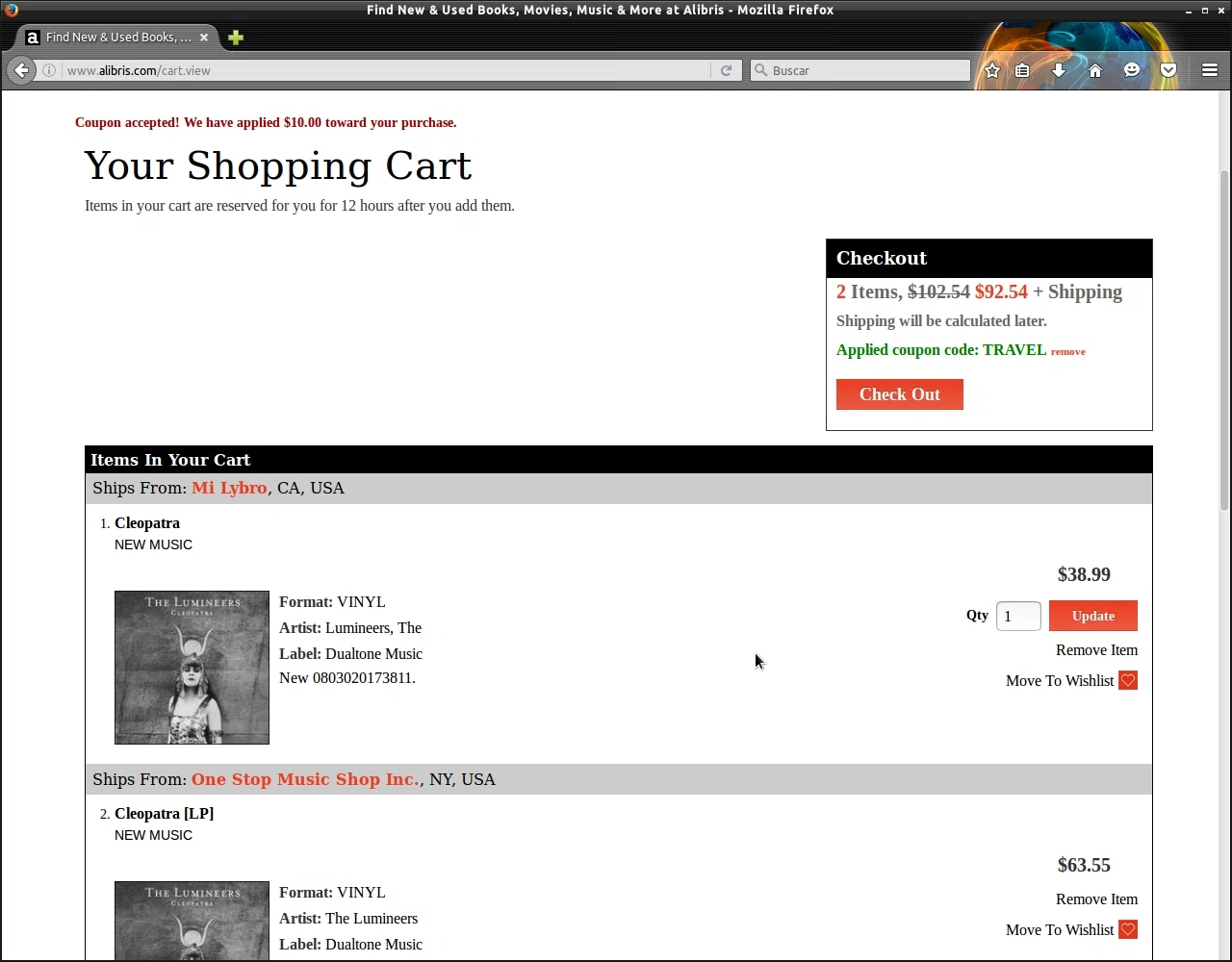Click the UPC text 'New 0803020173811.'

(347, 678)
